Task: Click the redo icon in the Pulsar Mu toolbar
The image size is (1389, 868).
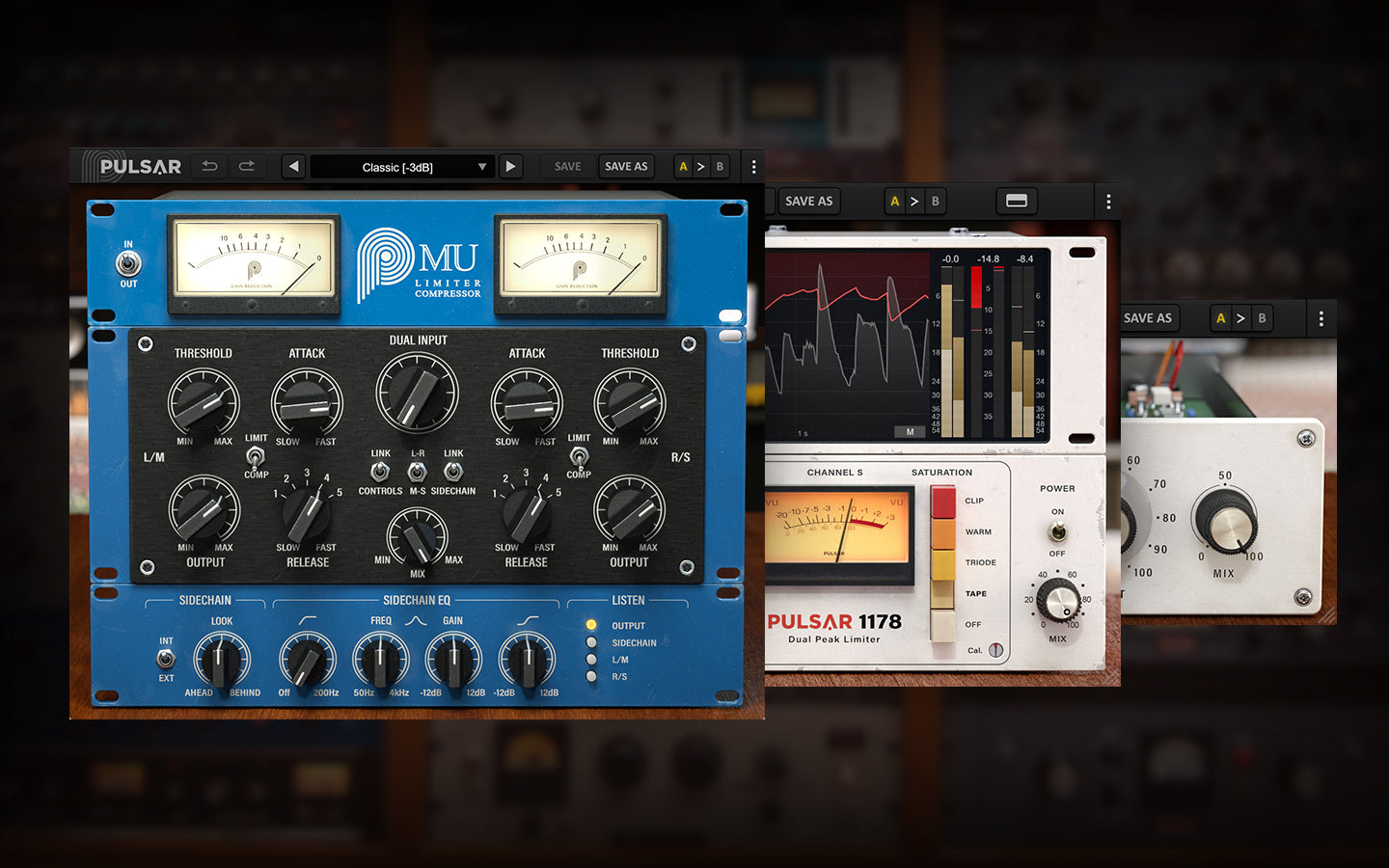Action: (x=247, y=166)
